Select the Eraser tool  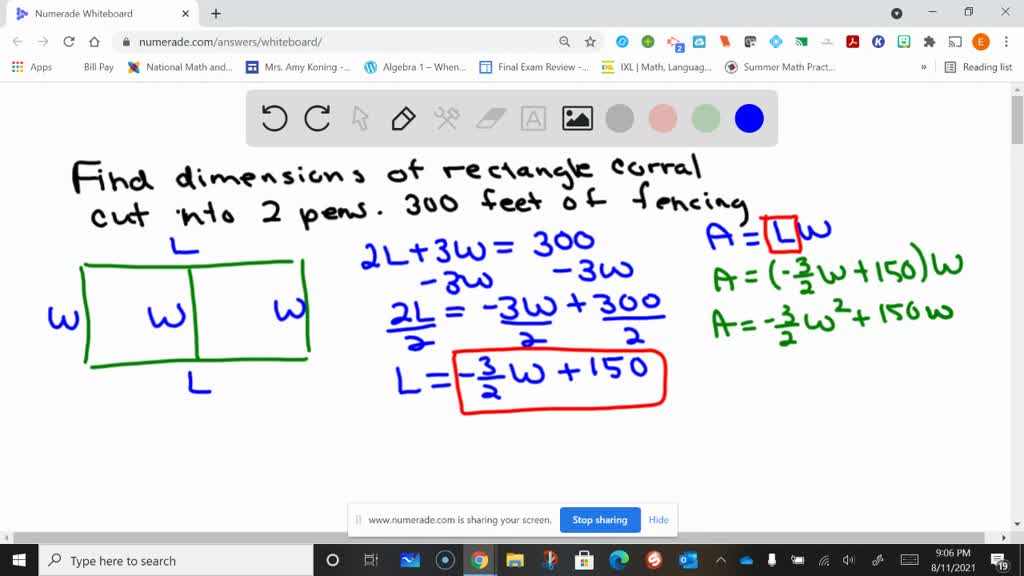pyautogui.click(x=490, y=118)
